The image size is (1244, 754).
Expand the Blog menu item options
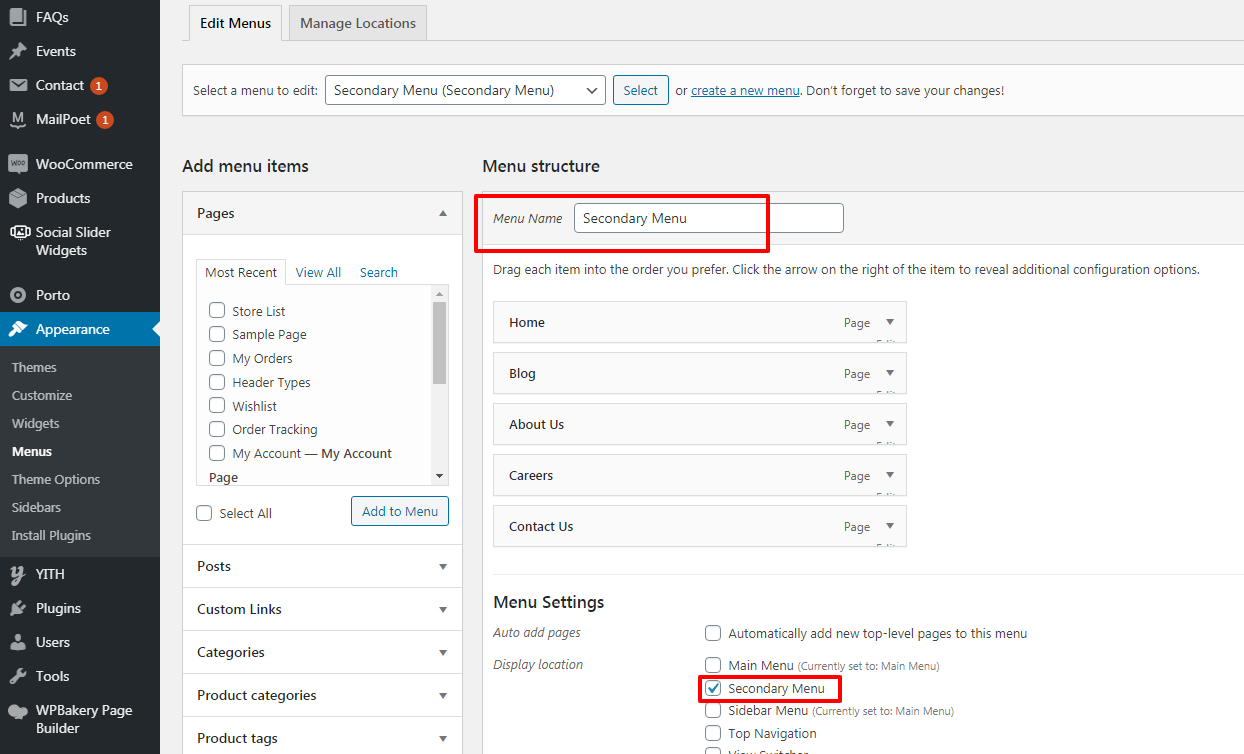tap(889, 373)
